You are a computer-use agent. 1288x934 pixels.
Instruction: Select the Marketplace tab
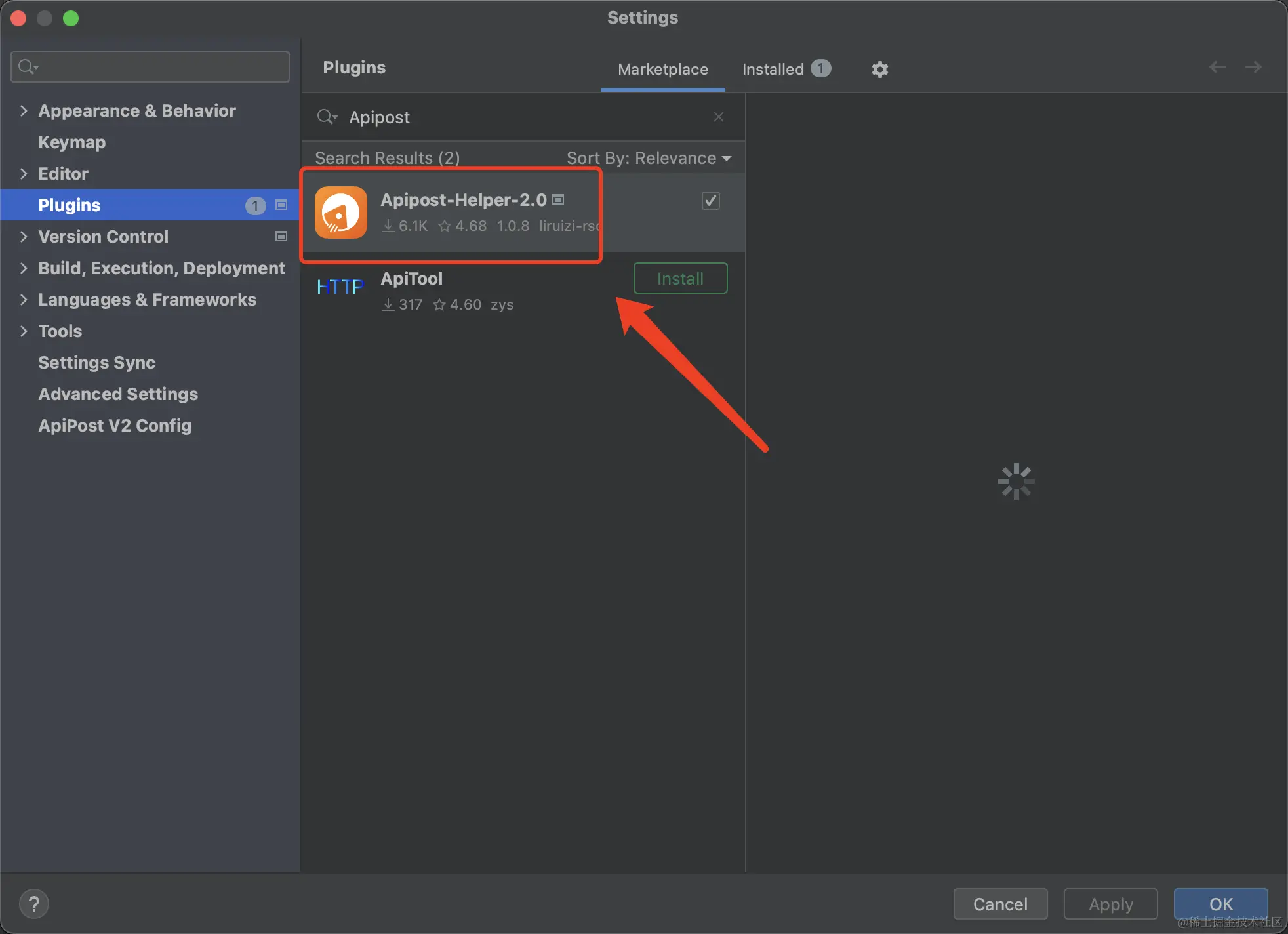point(662,70)
